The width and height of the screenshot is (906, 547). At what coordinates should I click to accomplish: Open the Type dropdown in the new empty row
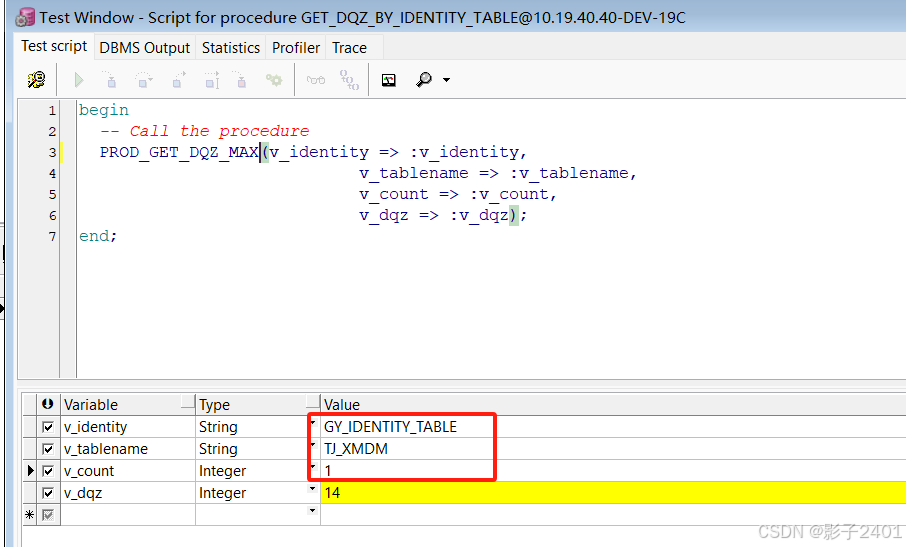point(313,511)
